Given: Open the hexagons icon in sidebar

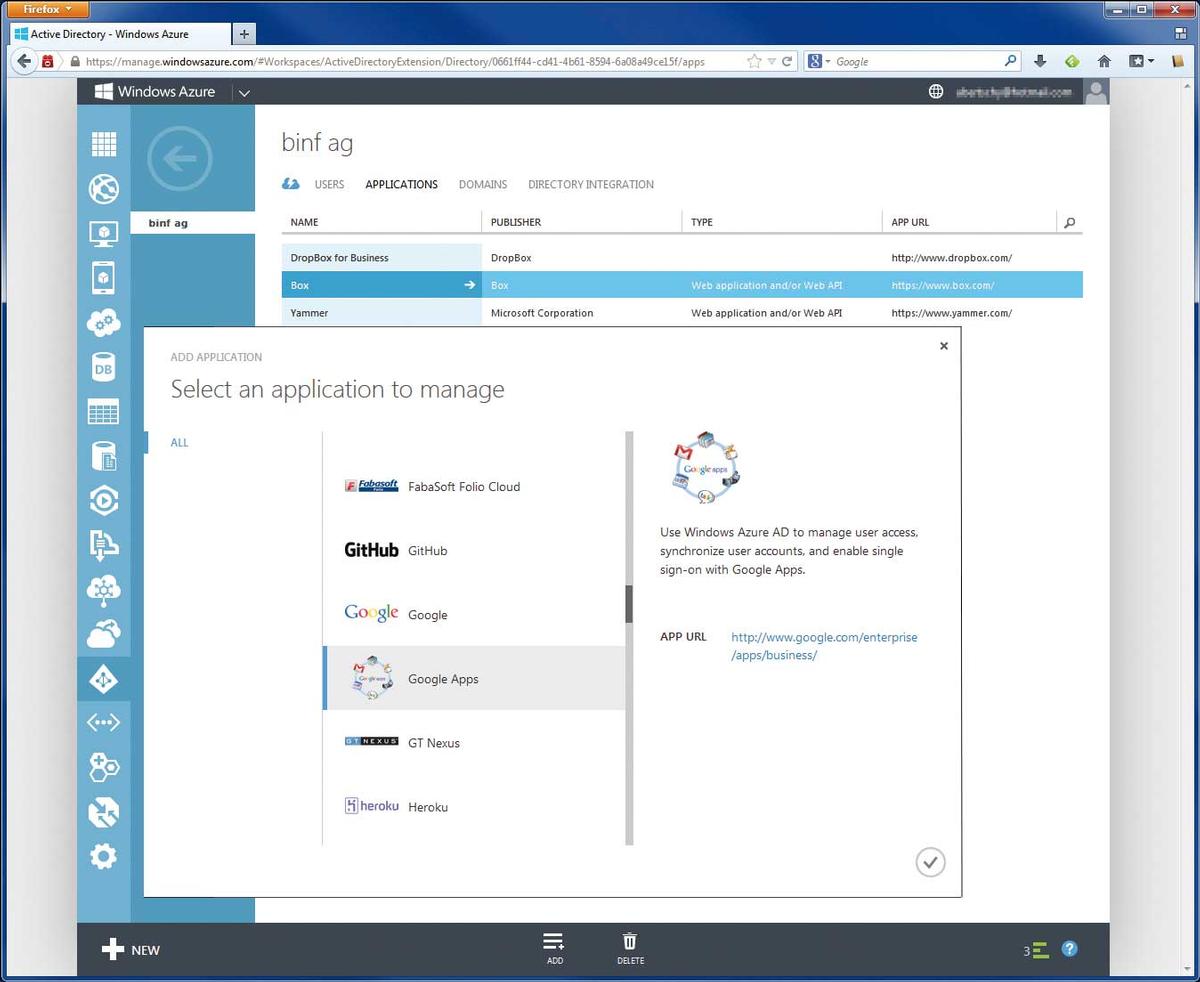Looking at the screenshot, I should click(x=104, y=767).
